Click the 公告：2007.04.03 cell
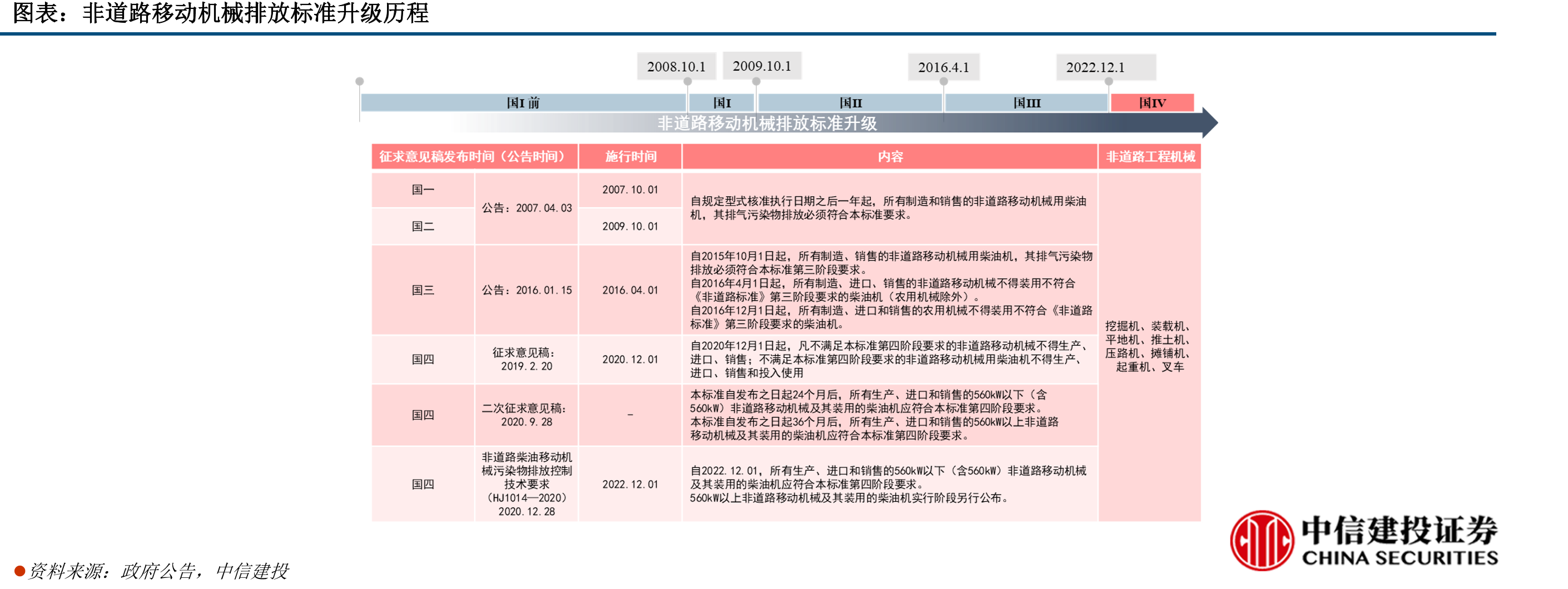1568x589 pixels. [527, 208]
